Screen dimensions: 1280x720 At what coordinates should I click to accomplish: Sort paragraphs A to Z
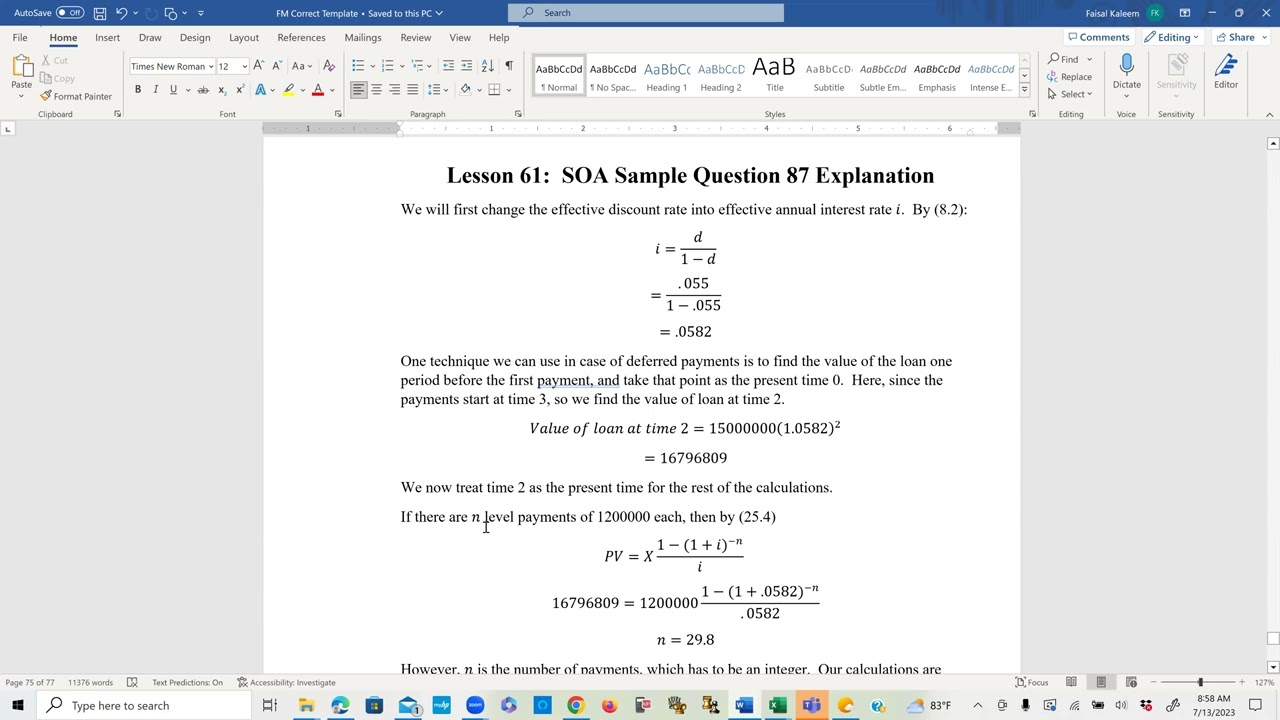coord(487,66)
